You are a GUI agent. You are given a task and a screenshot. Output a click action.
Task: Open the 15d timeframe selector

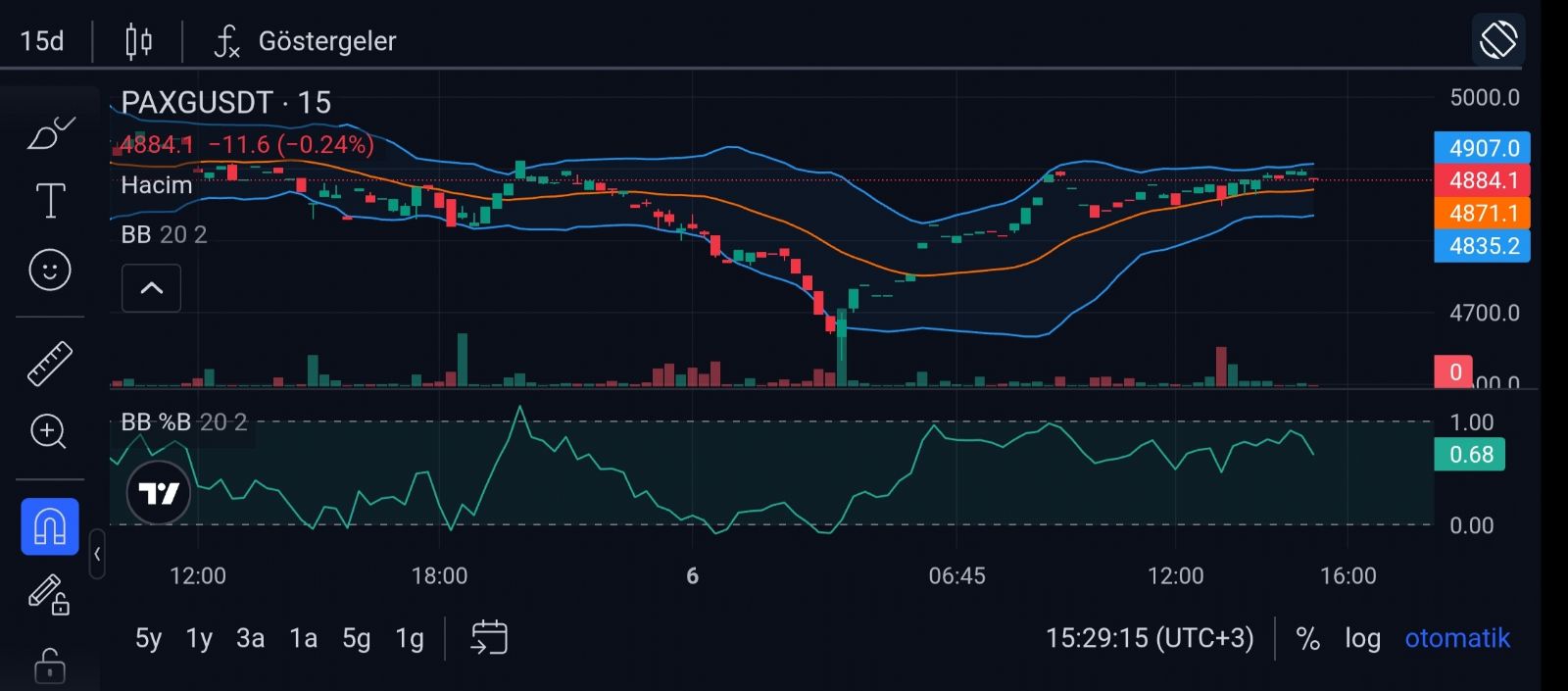pyautogui.click(x=42, y=41)
